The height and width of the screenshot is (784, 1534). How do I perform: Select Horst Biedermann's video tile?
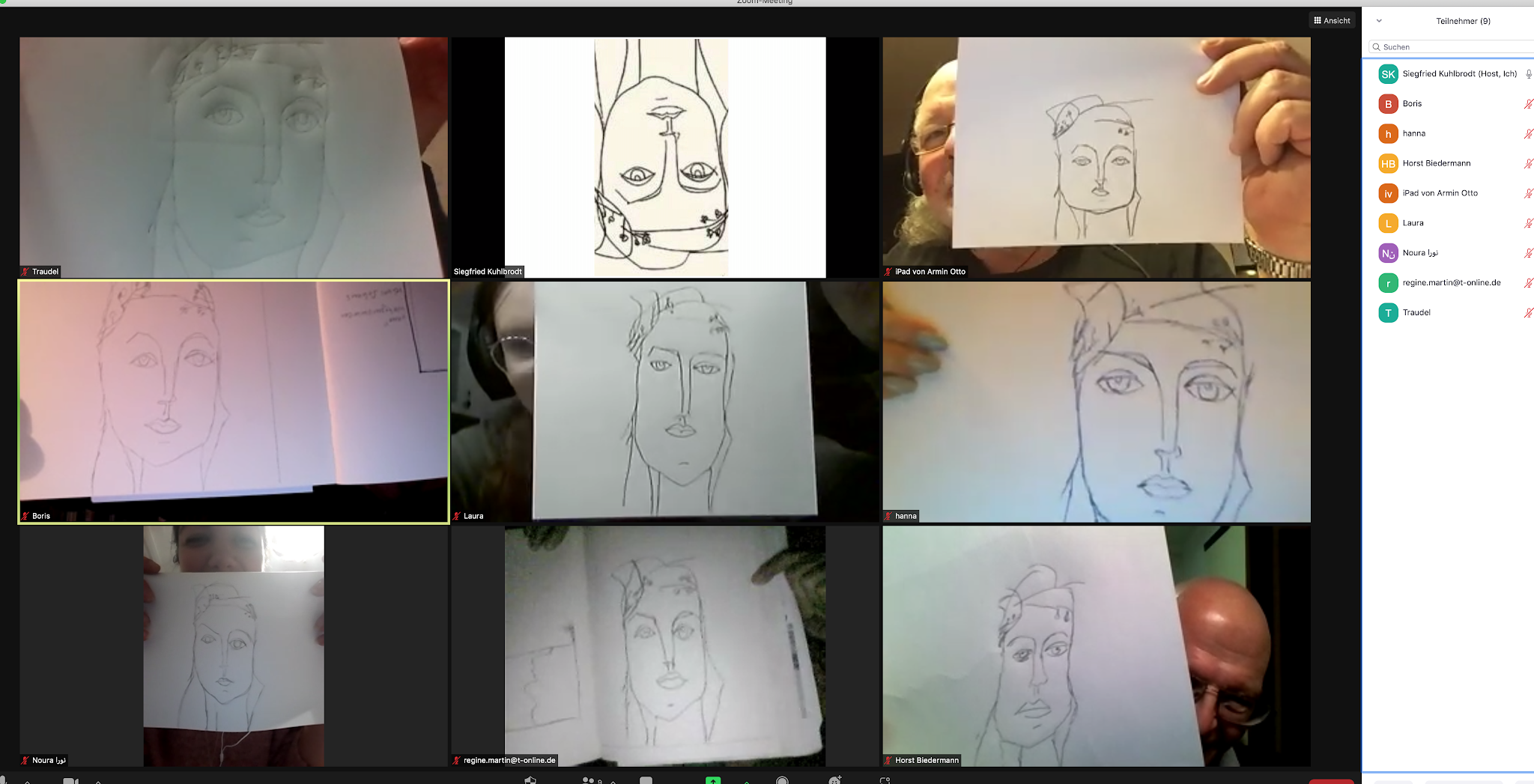coord(1097,645)
